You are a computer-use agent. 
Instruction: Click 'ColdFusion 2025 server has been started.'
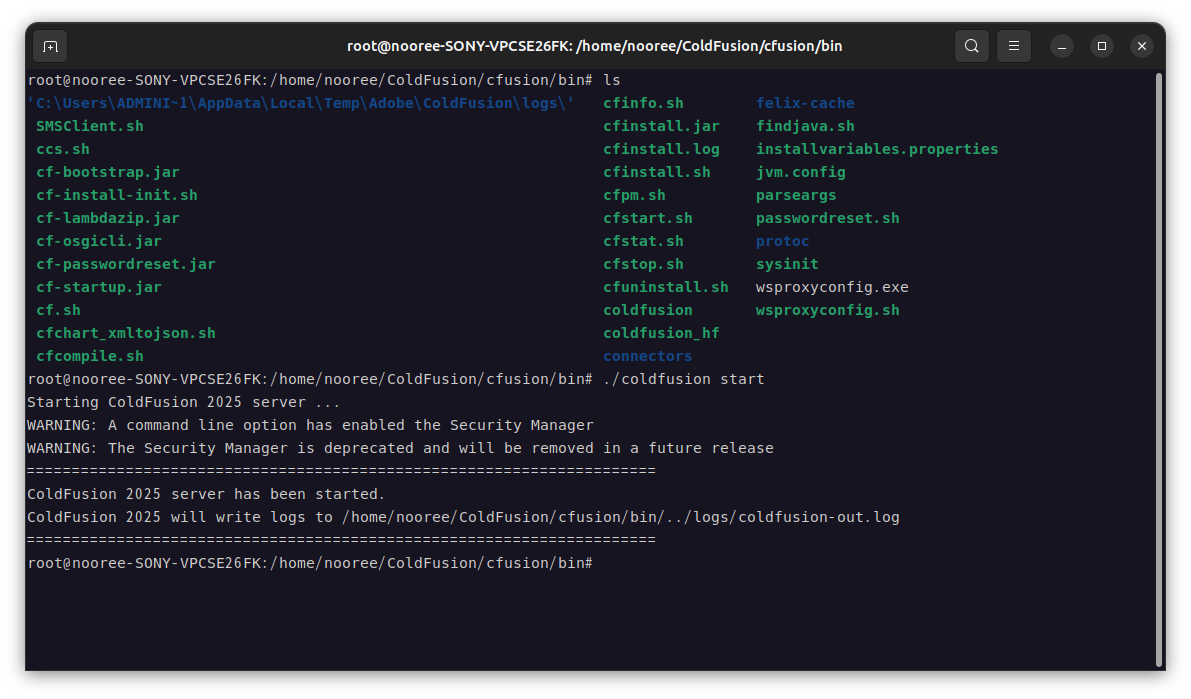(206, 494)
